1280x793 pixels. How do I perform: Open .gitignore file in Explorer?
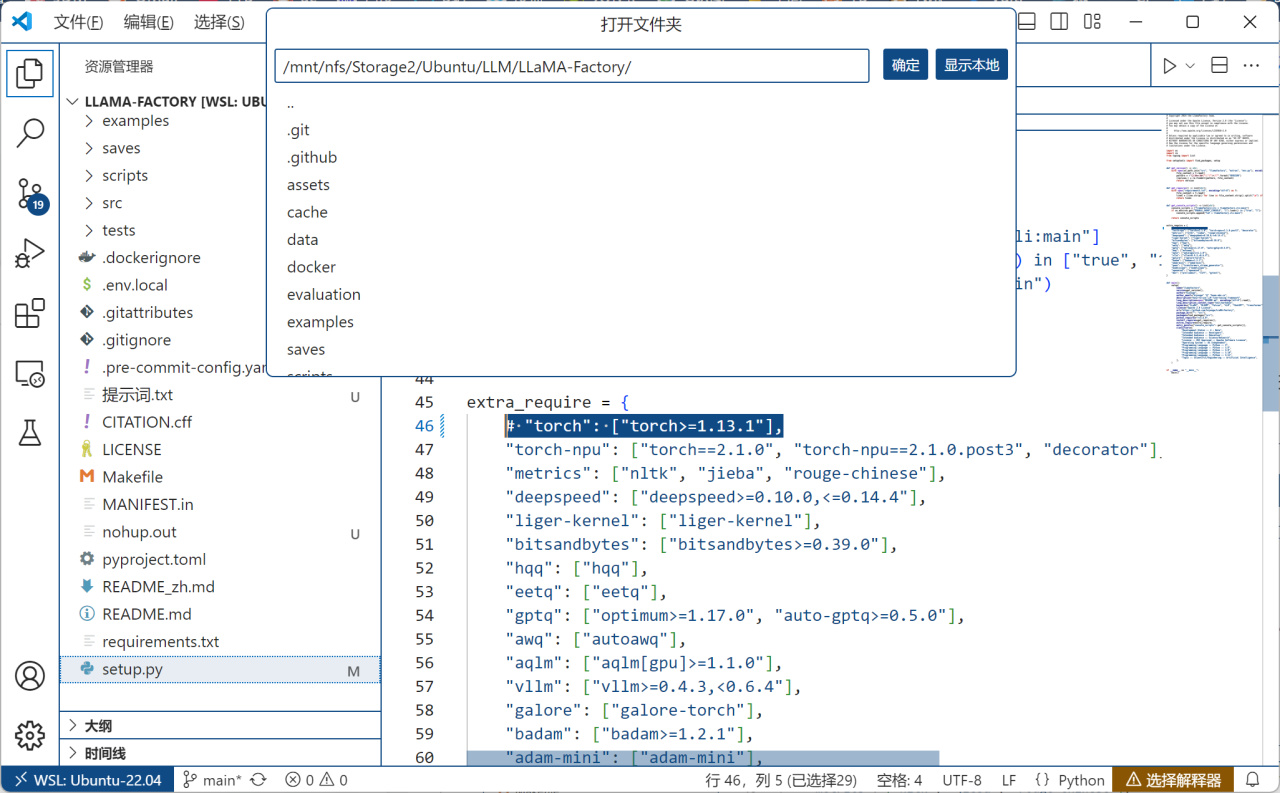tap(136, 340)
